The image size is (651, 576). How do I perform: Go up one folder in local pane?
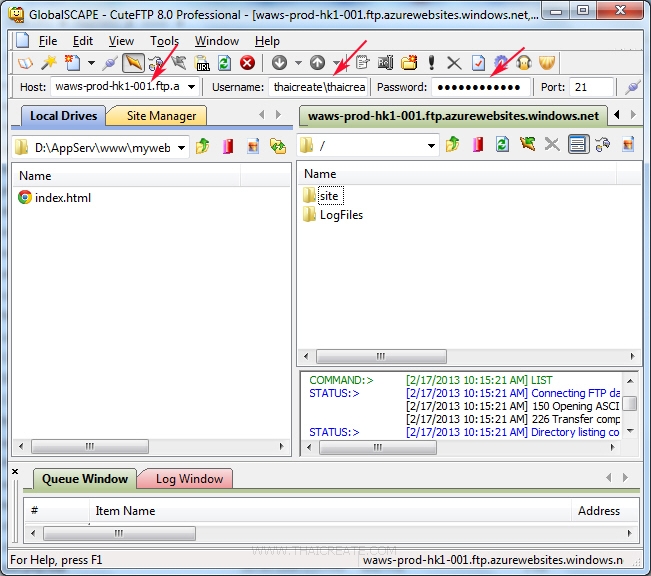tap(203, 146)
